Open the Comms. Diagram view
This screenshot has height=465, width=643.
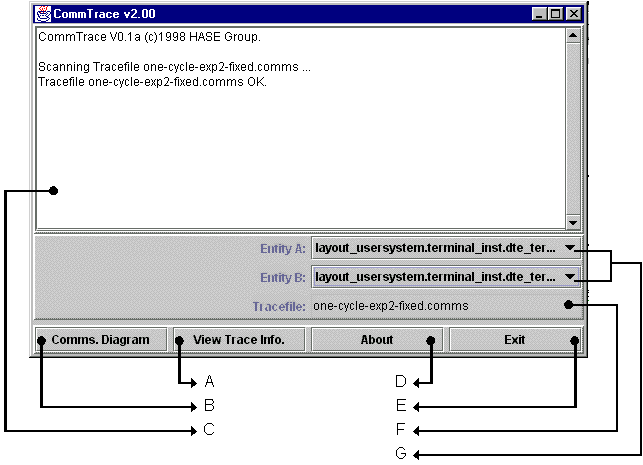click(101, 340)
